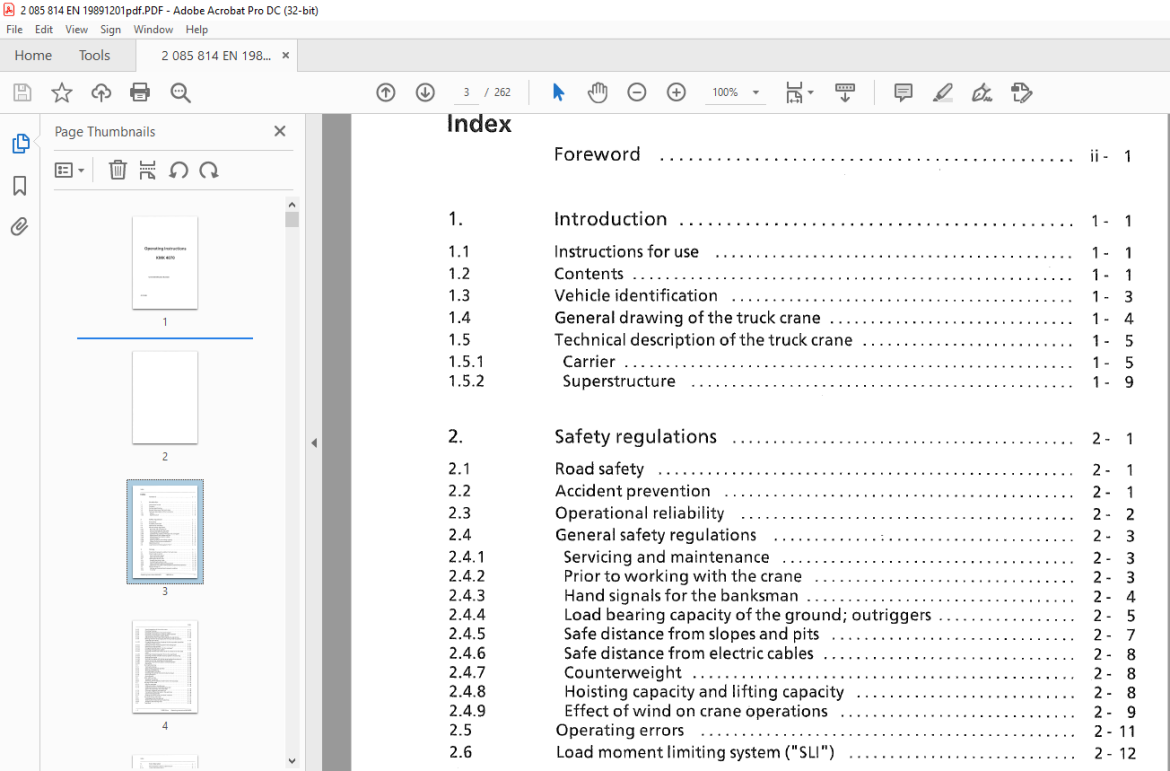The image size is (1170, 771).
Task: Rotate thumbnails counterclockwise icon
Action: click(178, 170)
